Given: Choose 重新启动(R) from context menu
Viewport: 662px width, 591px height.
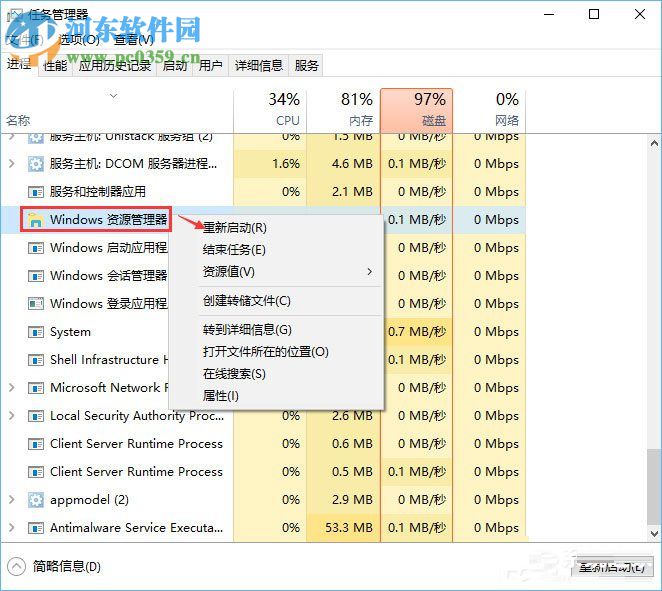Looking at the screenshot, I should click(x=235, y=228).
